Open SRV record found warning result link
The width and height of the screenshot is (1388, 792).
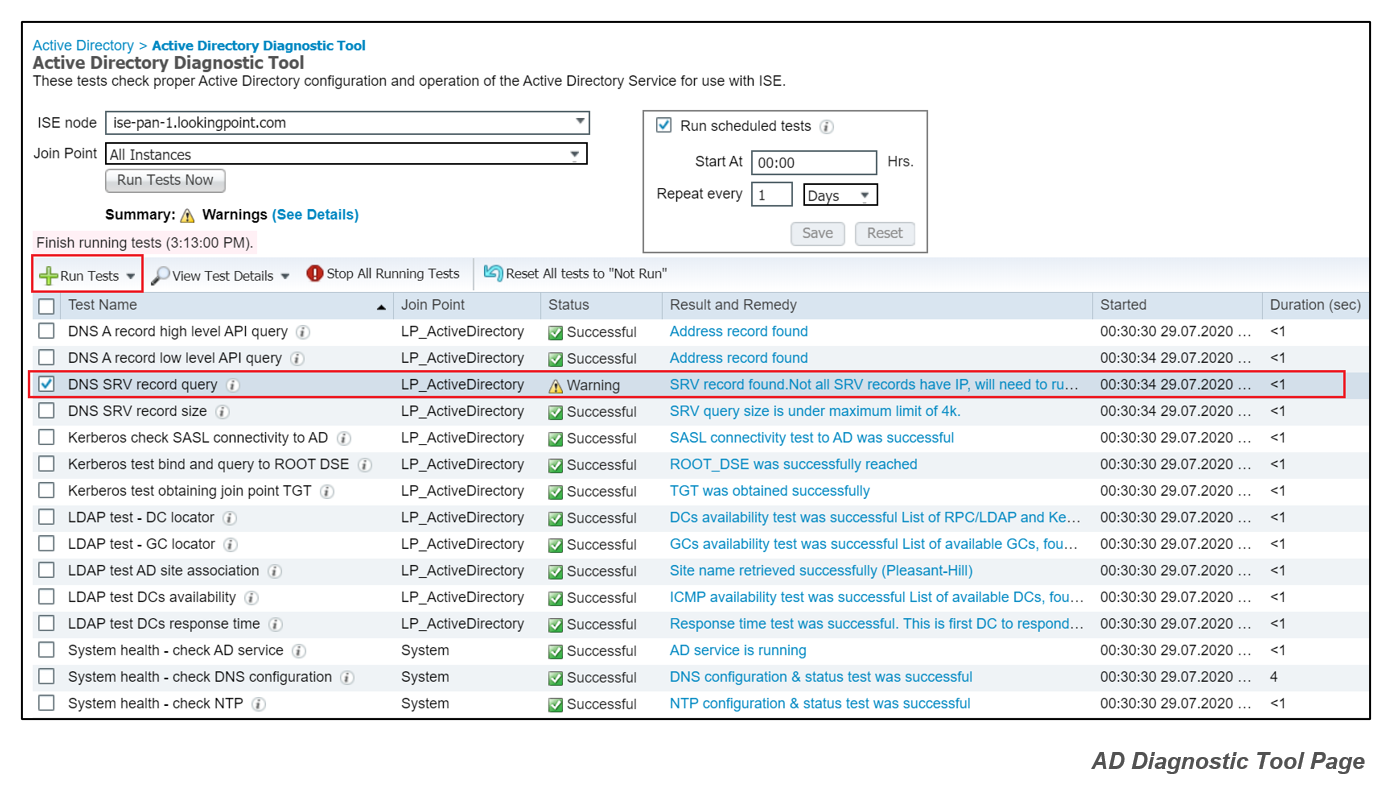point(875,385)
